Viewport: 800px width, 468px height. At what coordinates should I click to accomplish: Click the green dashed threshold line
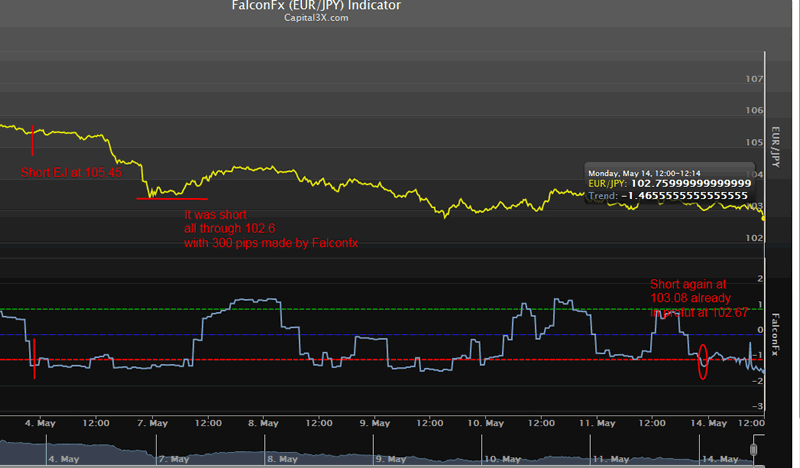400,308
